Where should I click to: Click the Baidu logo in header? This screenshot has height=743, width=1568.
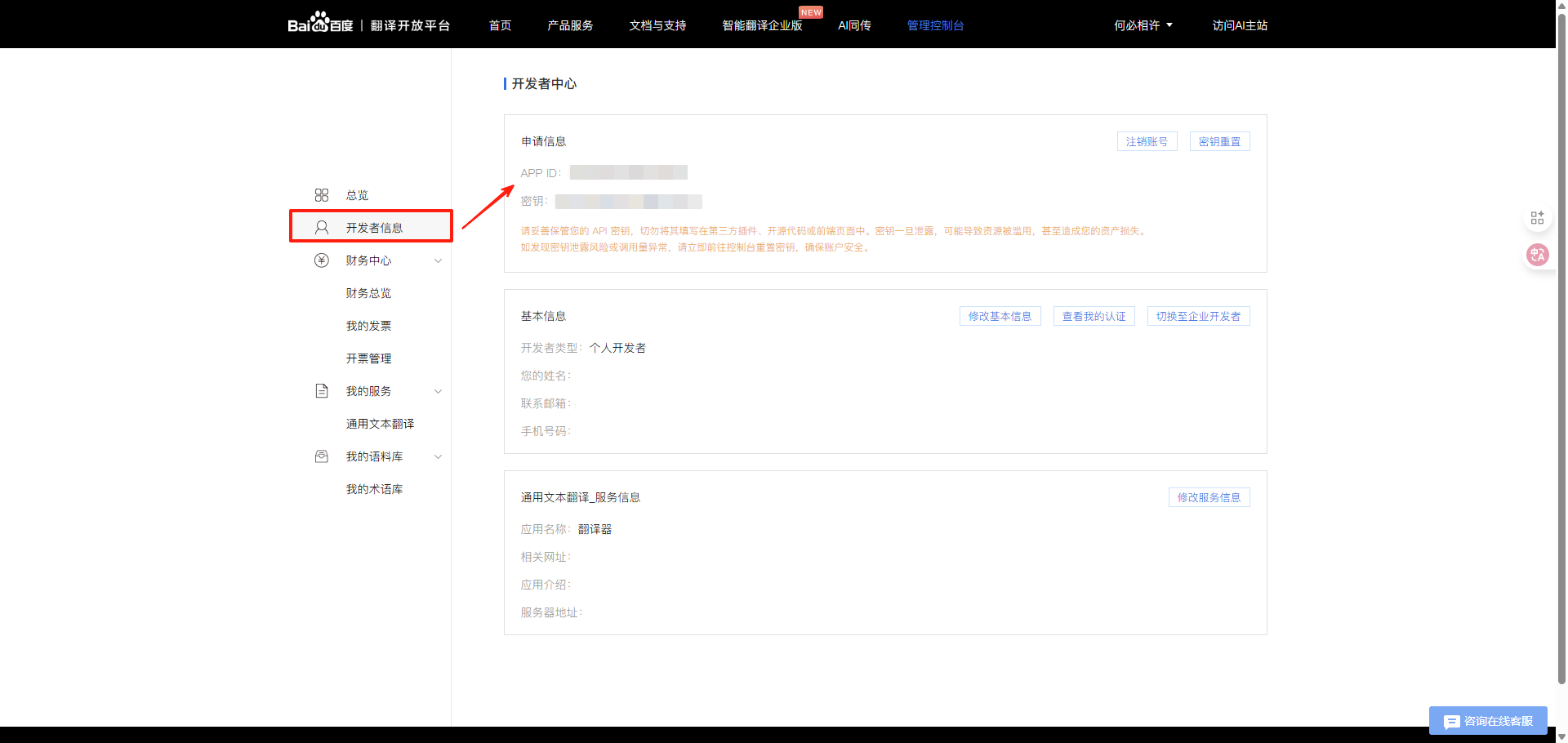point(320,24)
